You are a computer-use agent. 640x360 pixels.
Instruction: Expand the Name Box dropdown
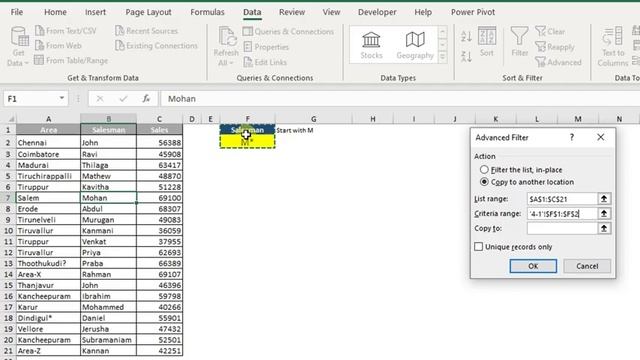coord(62,98)
